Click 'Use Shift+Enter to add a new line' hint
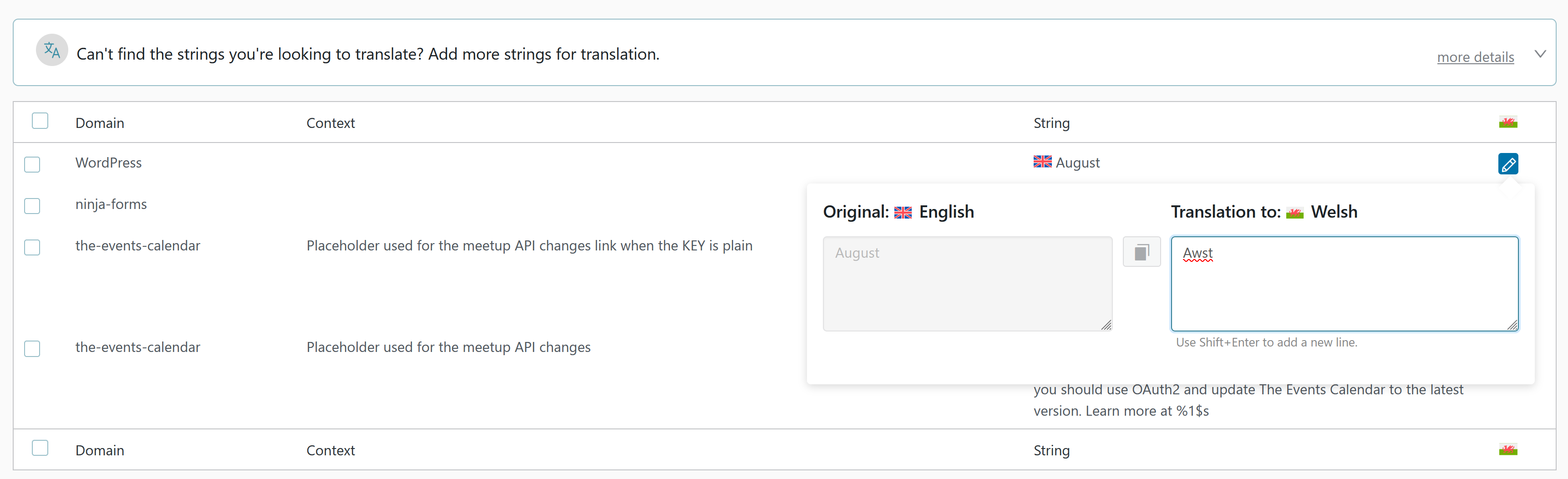Image resolution: width=1568 pixels, height=479 pixels. tap(1266, 342)
